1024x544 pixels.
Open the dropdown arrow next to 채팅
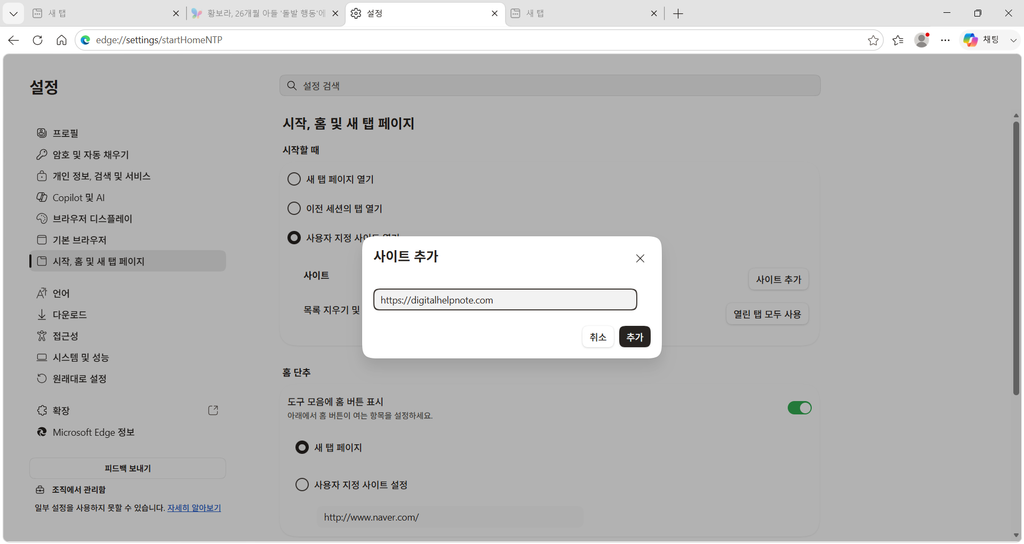(x=1013, y=40)
